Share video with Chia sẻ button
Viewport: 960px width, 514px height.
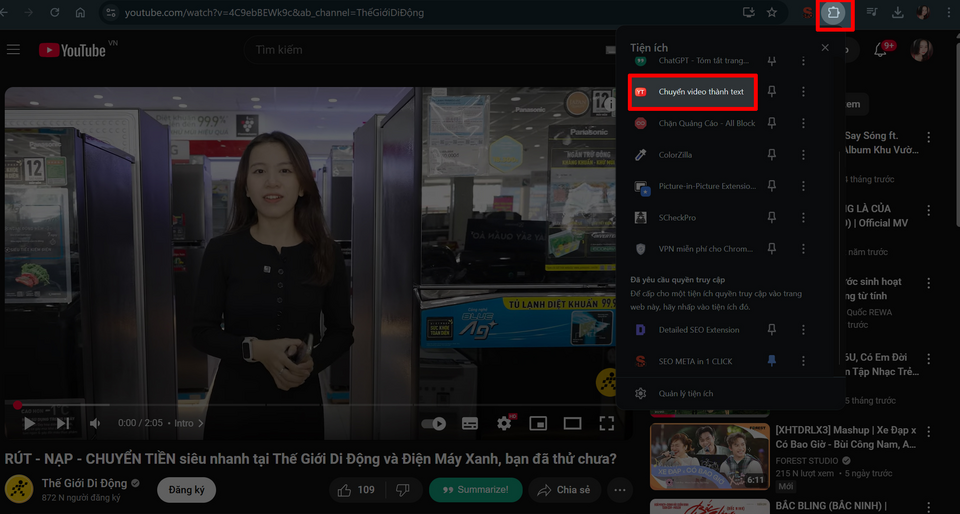564,490
